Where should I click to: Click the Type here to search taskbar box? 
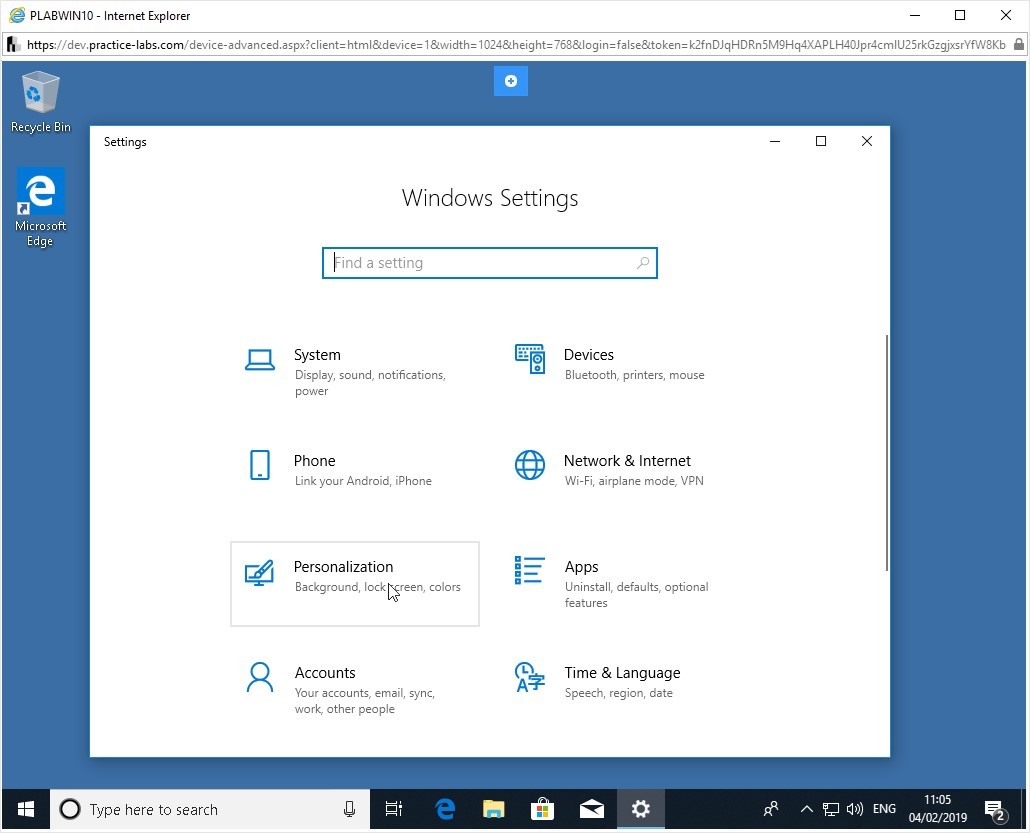[x=210, y=809]
